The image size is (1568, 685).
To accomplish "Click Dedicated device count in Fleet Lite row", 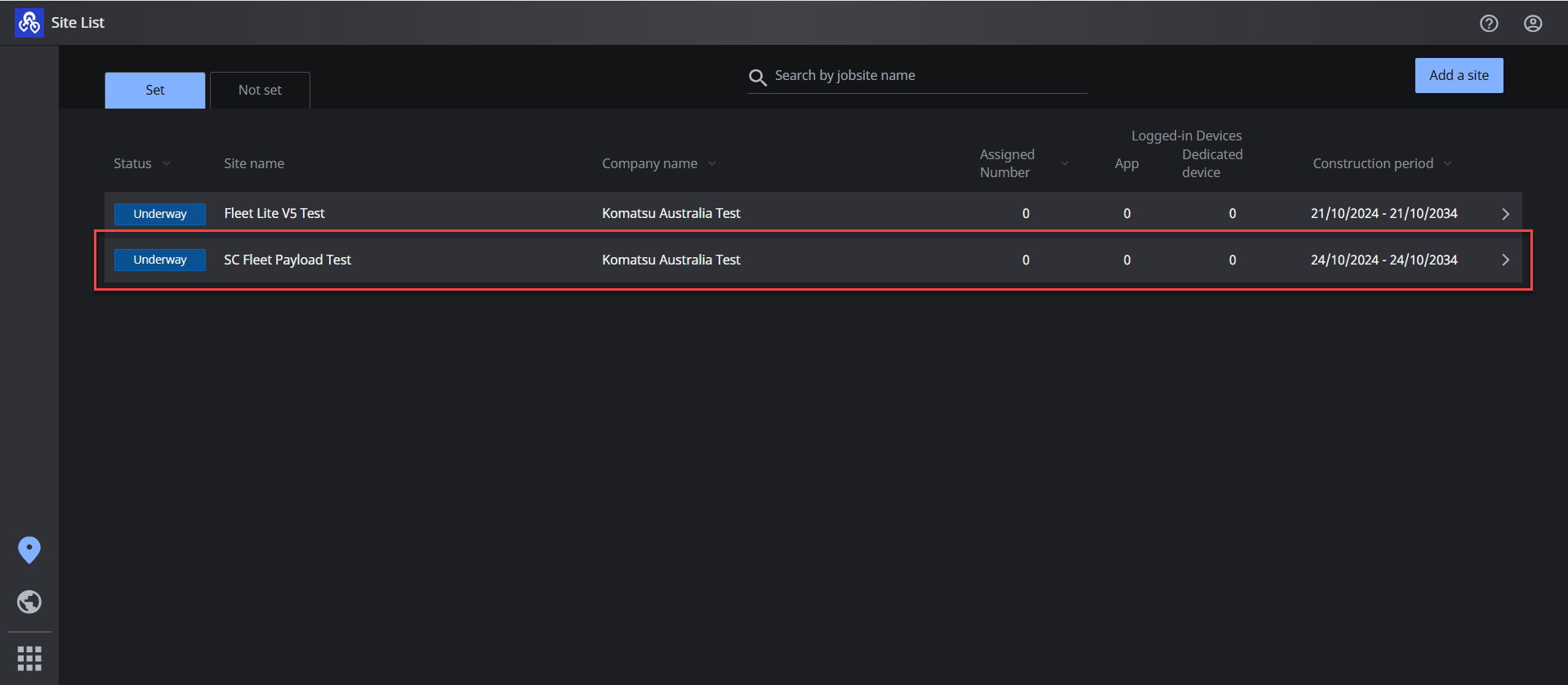I will pyautogui.click(x=1232, y=214).
